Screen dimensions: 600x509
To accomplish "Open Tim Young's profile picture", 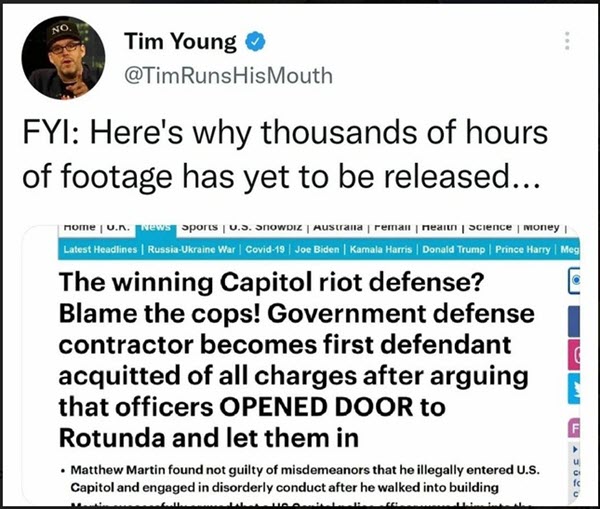I will coord(63,57).
